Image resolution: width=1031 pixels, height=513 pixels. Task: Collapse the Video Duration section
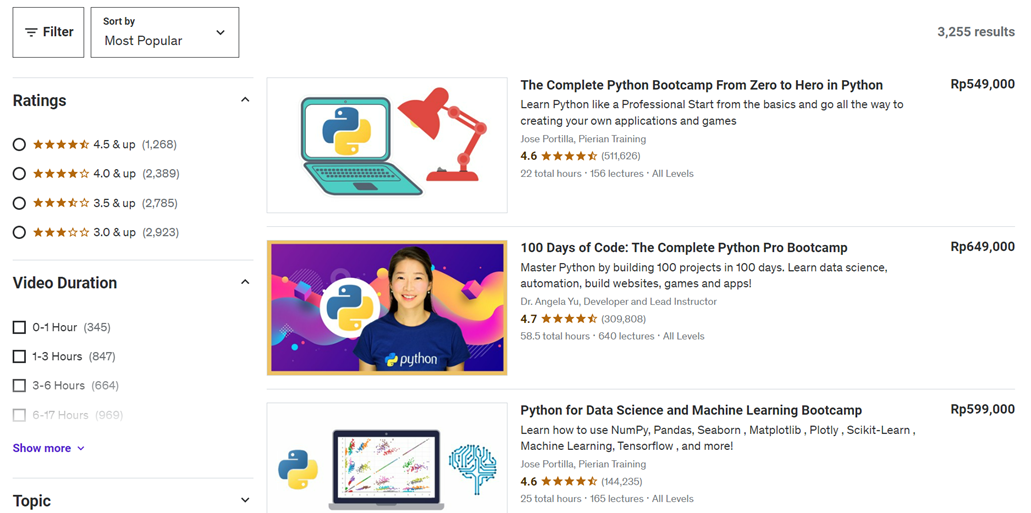(x=245, y=282)
